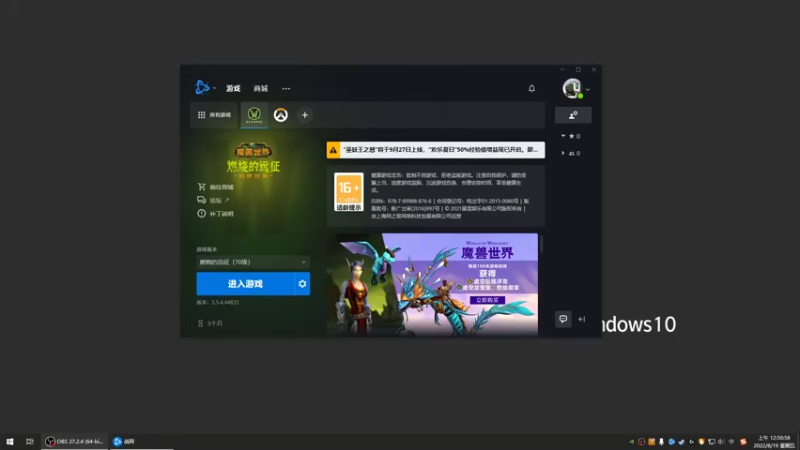Screen dimensions: 800x450
Task: Expand the profile dropdown arrow beside avatar
Action: 588,89
